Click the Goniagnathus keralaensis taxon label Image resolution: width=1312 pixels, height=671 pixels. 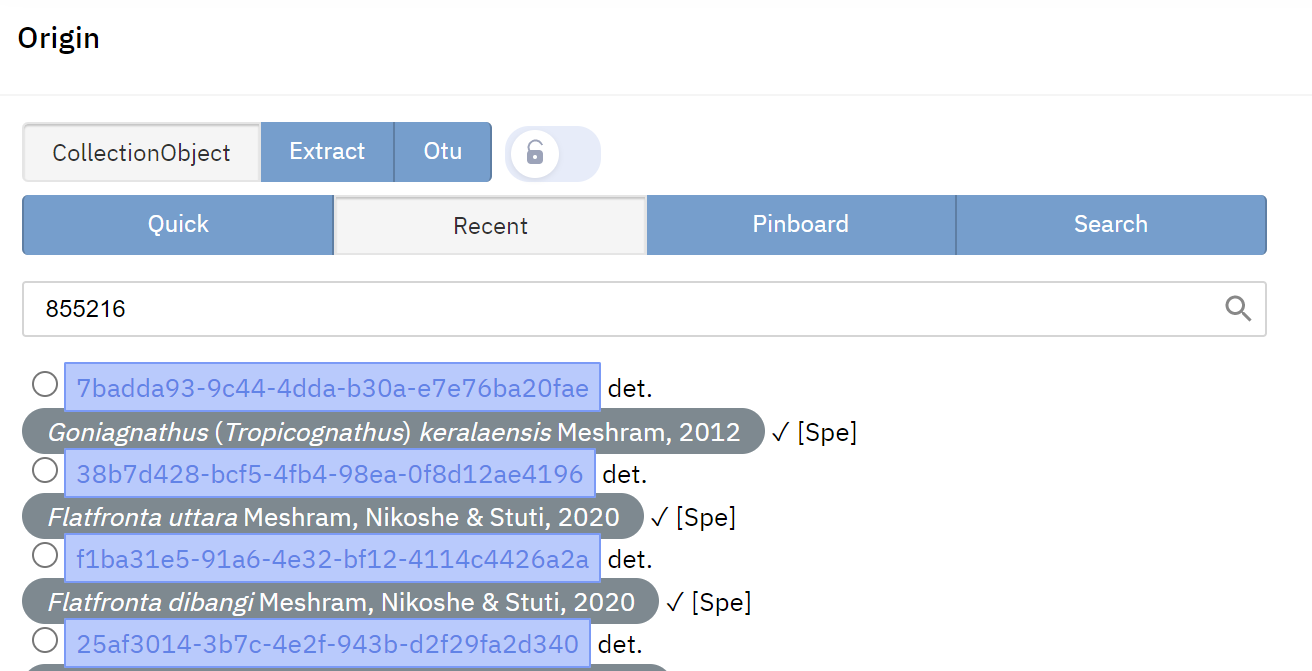pos(385,431)
